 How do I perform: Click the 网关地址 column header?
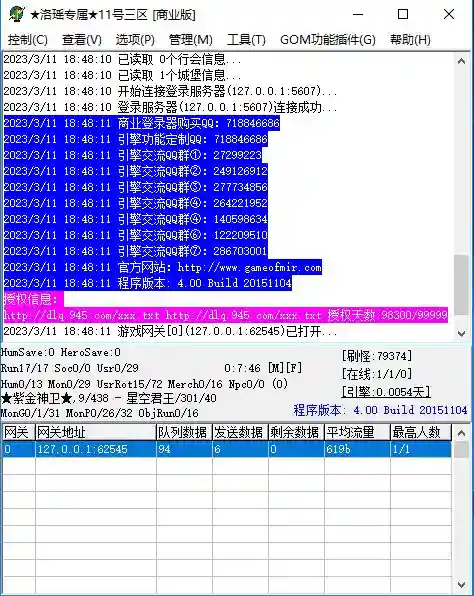coord(95,433)
